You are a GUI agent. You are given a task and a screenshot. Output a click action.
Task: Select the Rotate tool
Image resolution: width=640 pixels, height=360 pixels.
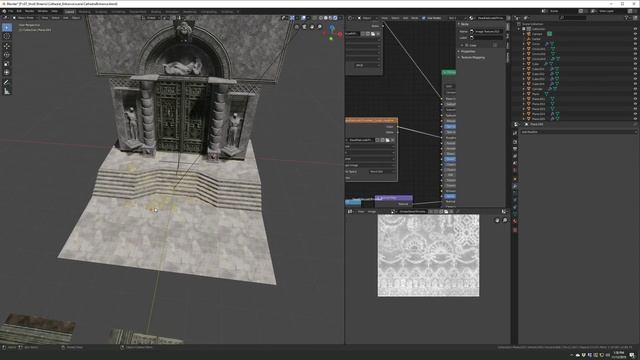pyautogui.click(x=7, y=55)
